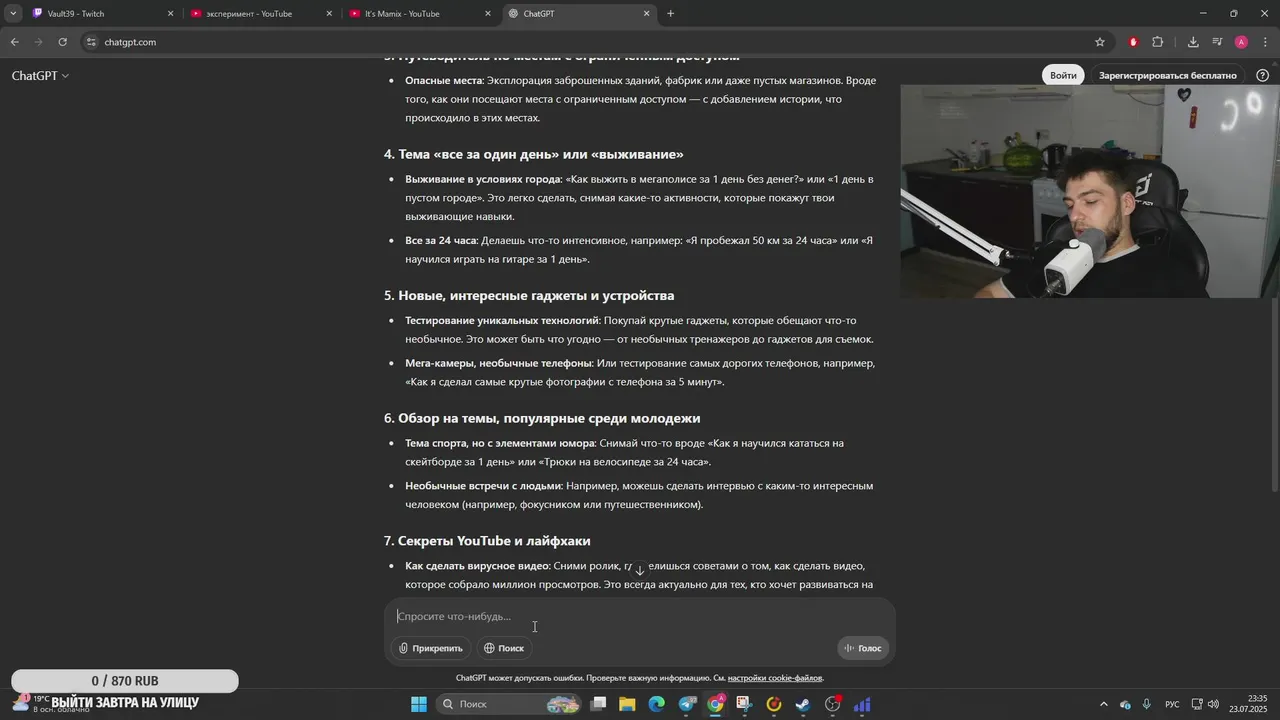Click bold text Тема спорта, но с элементами юмора
The width and height of the screenshot is (1280, 720).
pyautogui.click(x=500, y=443)
